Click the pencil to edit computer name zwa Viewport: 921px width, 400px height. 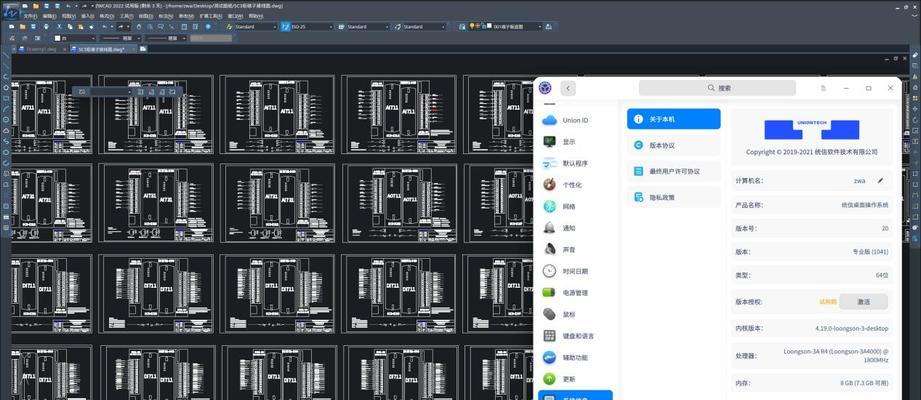[880, 181]
